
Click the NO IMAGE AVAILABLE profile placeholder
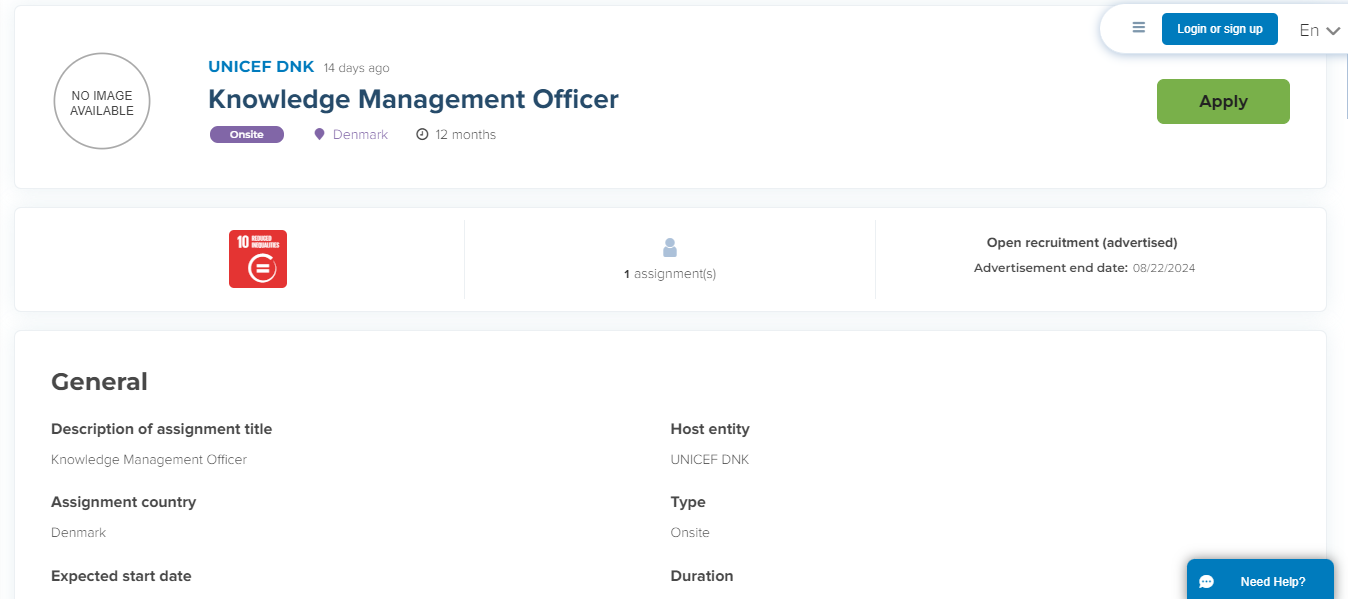[102, 102]
